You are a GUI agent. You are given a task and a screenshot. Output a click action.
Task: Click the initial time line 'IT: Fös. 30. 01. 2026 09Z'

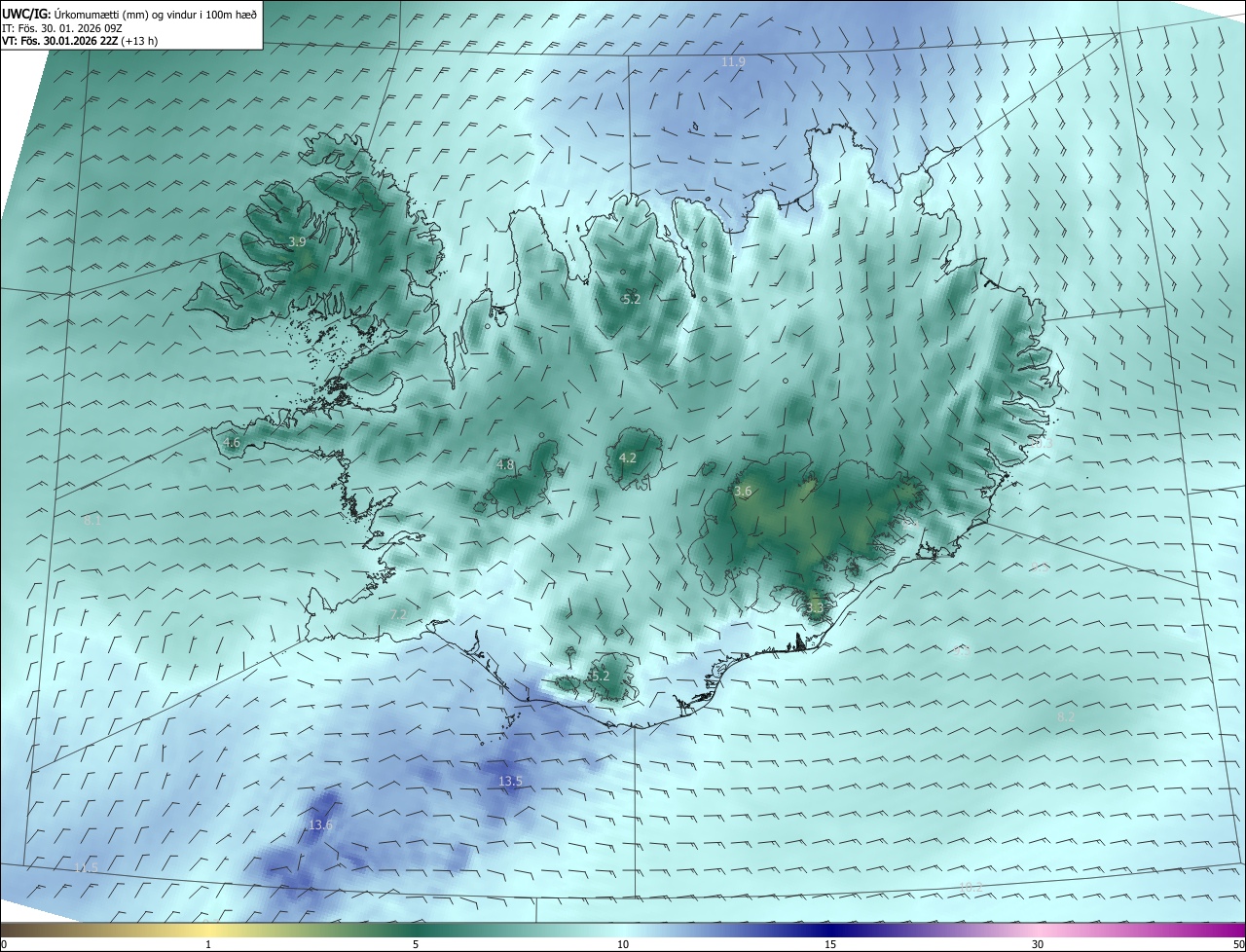[61, 28]
